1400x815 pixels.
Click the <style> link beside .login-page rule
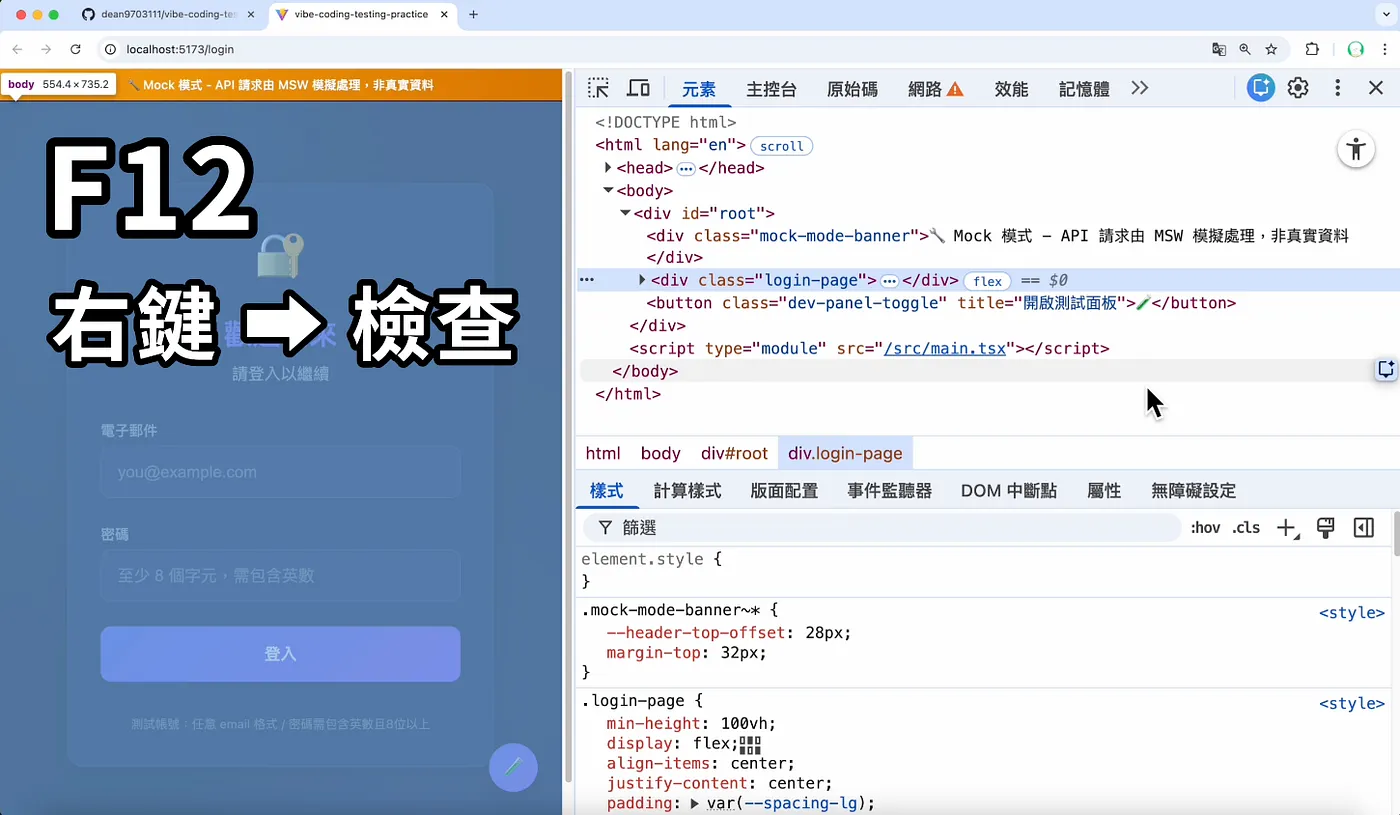point(1352,704)
